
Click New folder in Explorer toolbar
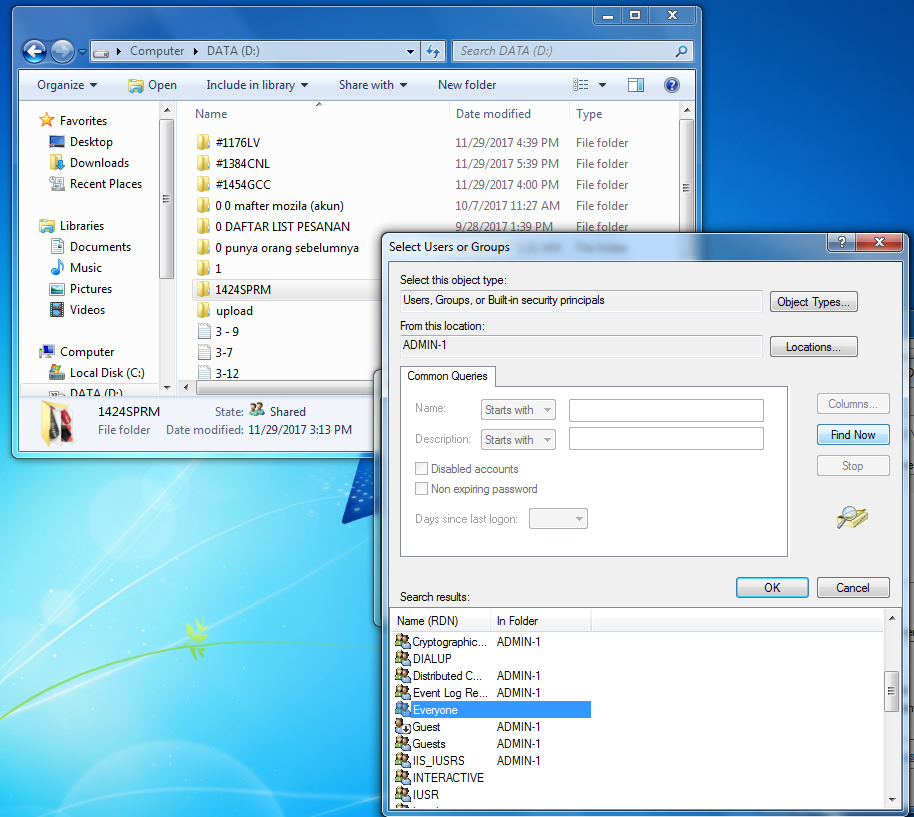coord(467,85)
